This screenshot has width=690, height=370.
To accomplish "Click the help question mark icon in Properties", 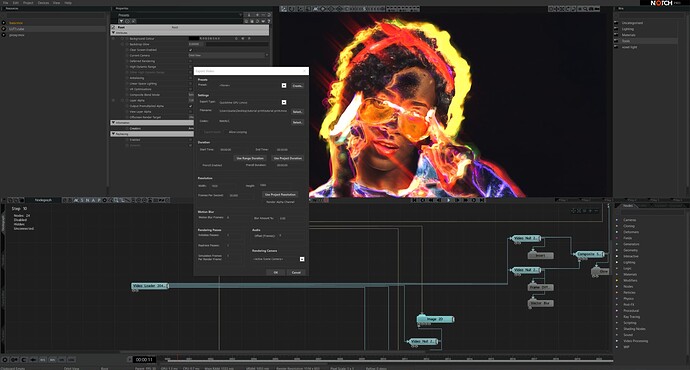I will (268, 21).
